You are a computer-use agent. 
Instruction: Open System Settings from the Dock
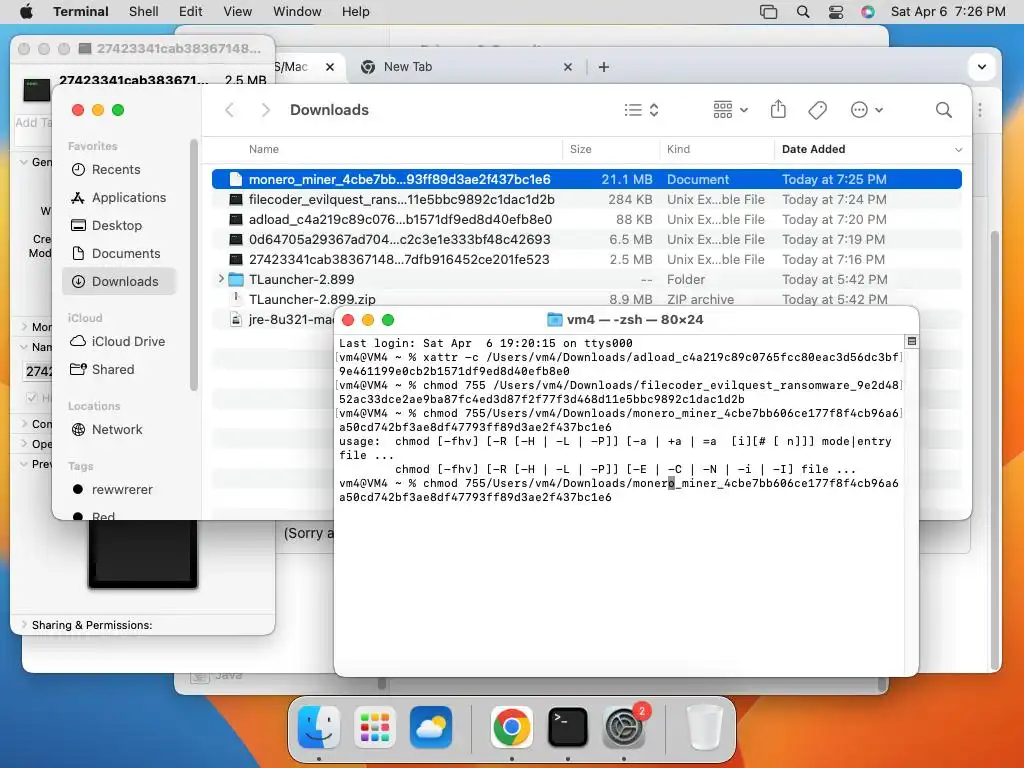point(624,727)
